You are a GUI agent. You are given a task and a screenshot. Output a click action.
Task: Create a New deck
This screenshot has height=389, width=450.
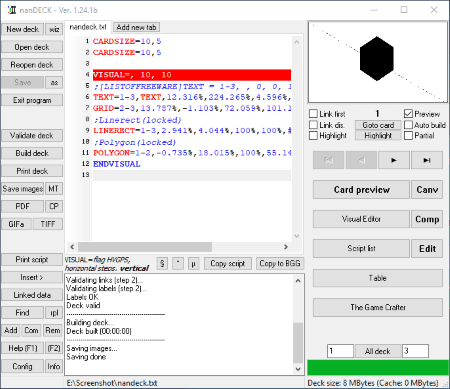coord(22,29)
